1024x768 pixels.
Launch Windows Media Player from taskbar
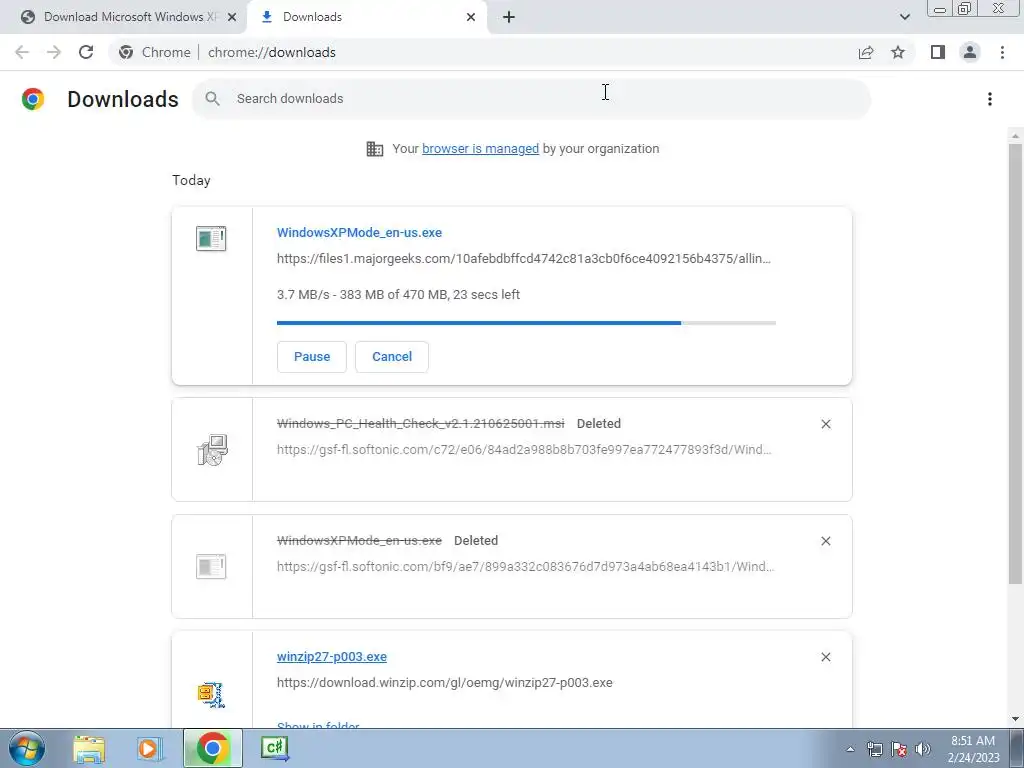(x=149, y=748)
